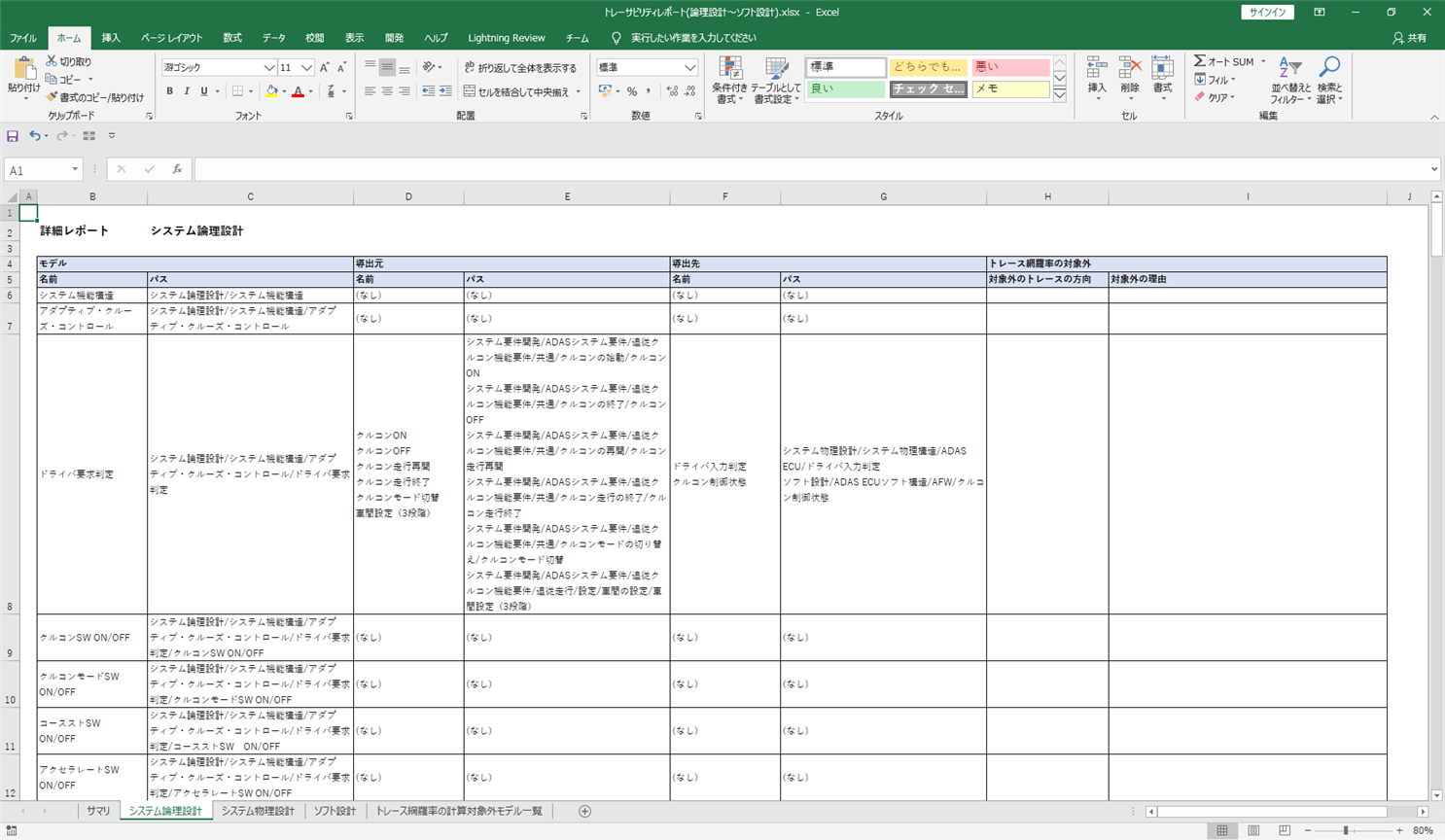Click the Orientation text angle icon
The height and width of the screenshot is (840, 1445).
(x=428, y=67)
